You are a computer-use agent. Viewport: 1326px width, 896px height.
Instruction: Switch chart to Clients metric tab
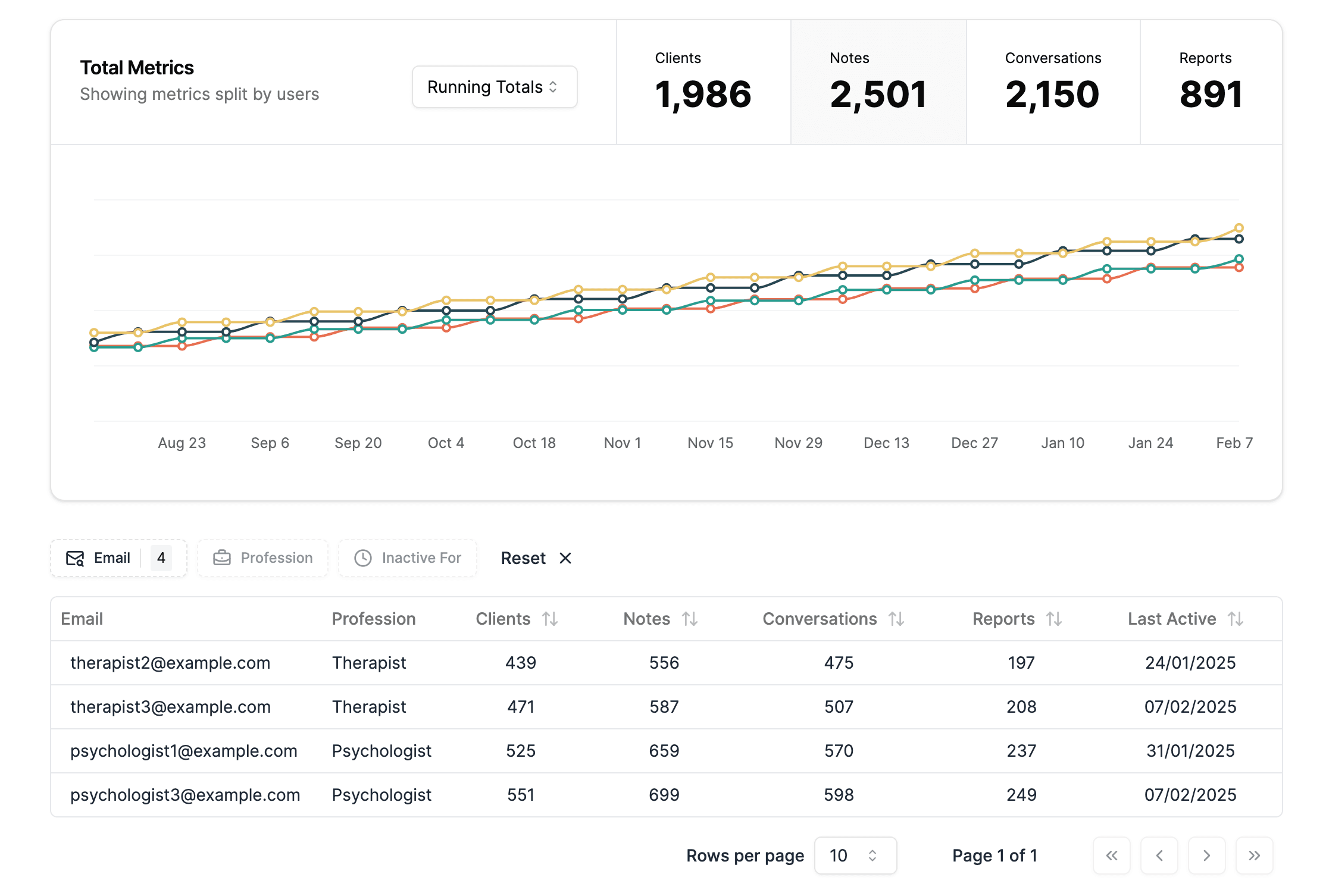[703, 82]
